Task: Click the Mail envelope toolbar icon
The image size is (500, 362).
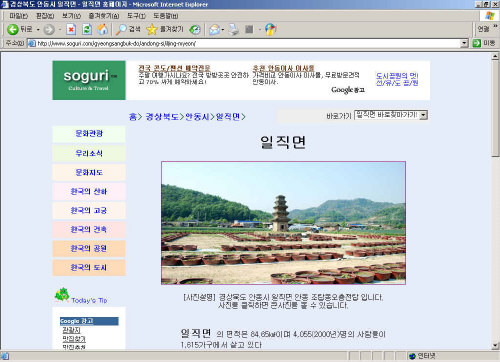Action: pos(214,30)
